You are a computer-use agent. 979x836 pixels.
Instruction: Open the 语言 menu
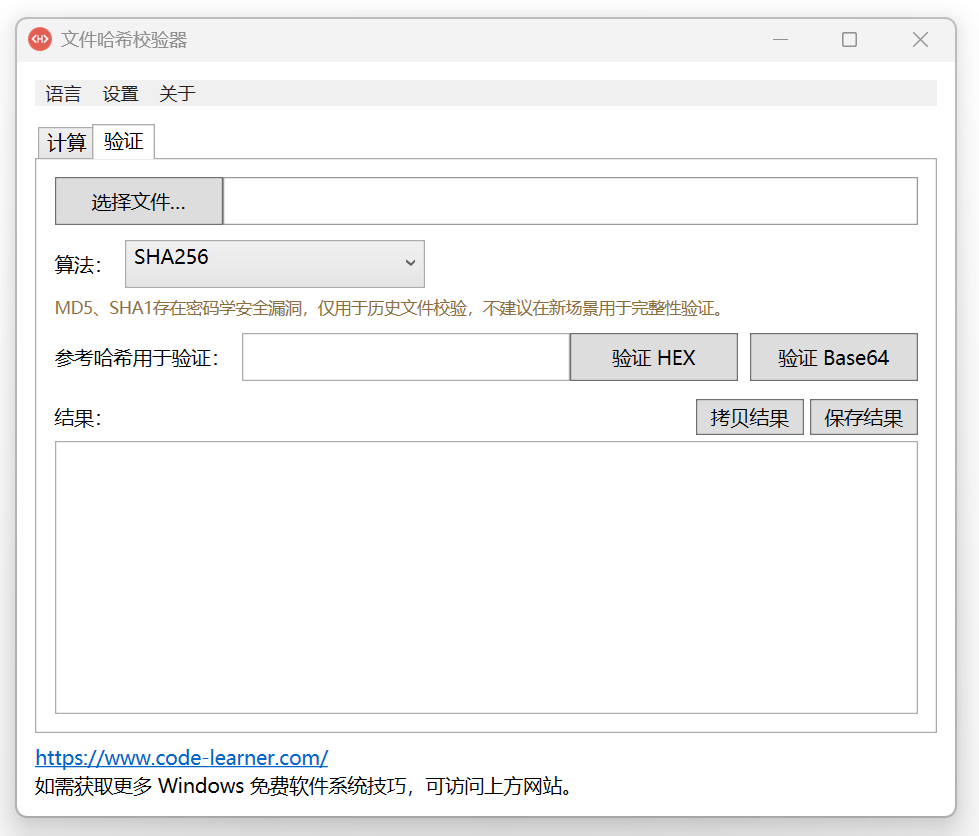coord(63,94)
